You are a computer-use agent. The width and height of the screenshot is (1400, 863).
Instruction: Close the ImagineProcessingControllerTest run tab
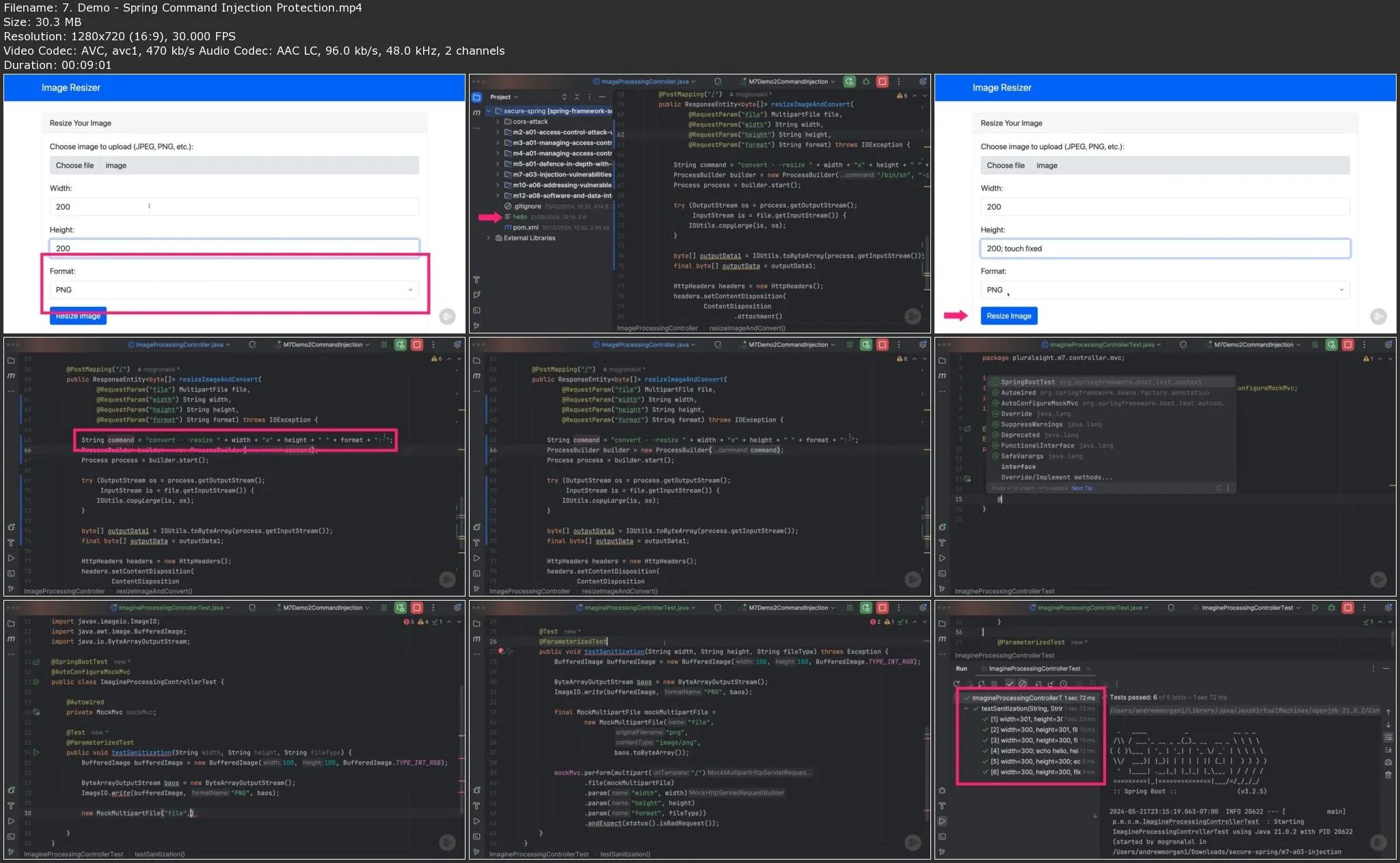click(x=1088, y=668)
